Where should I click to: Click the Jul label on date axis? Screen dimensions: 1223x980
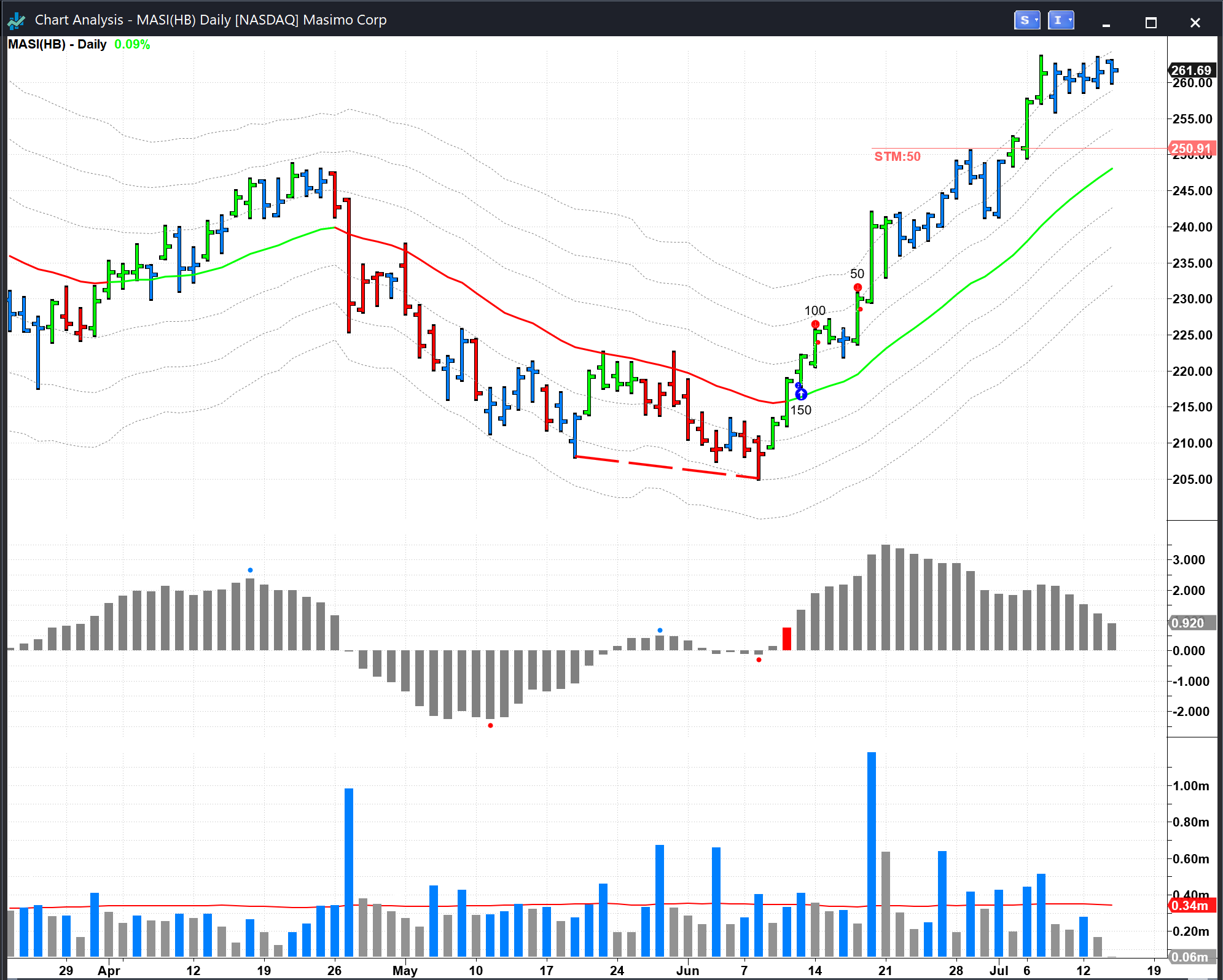pos(999,971)
